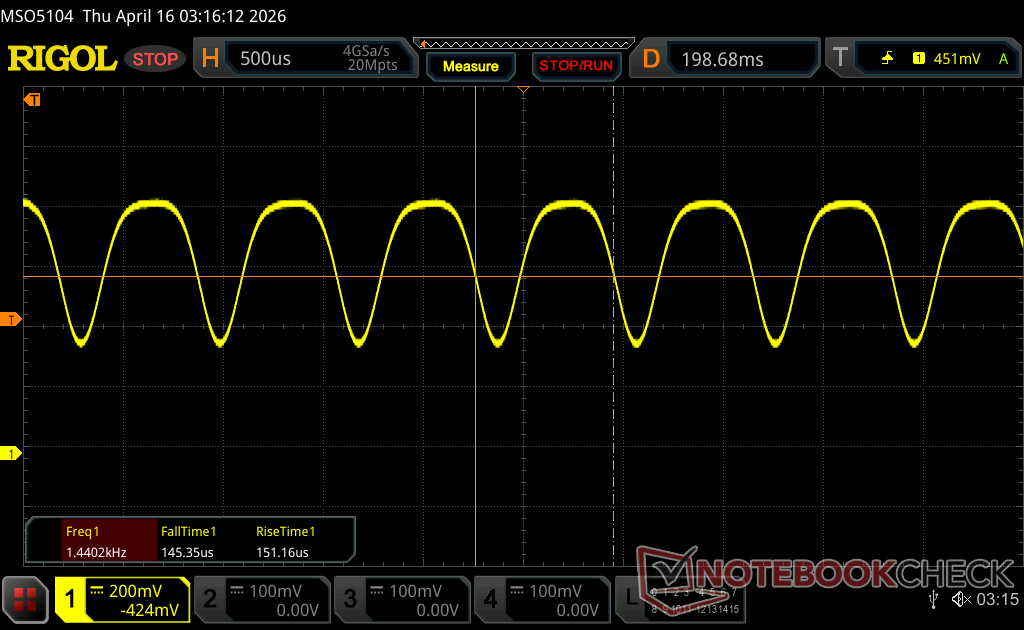Open the delay 198.68ms settings
Image resolution: width=1024 pixels, height=630 pixels.
pos(728,59)
